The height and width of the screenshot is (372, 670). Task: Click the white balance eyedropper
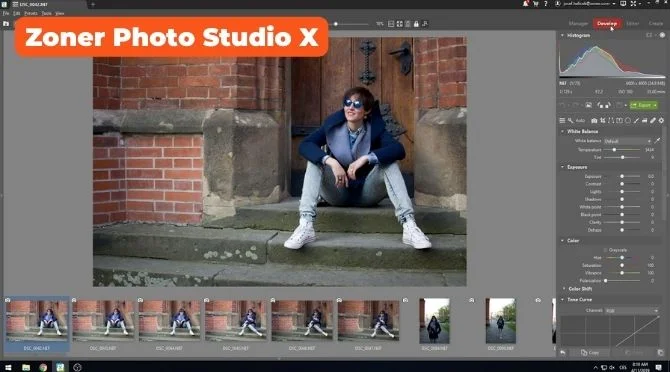pos(657,141)
